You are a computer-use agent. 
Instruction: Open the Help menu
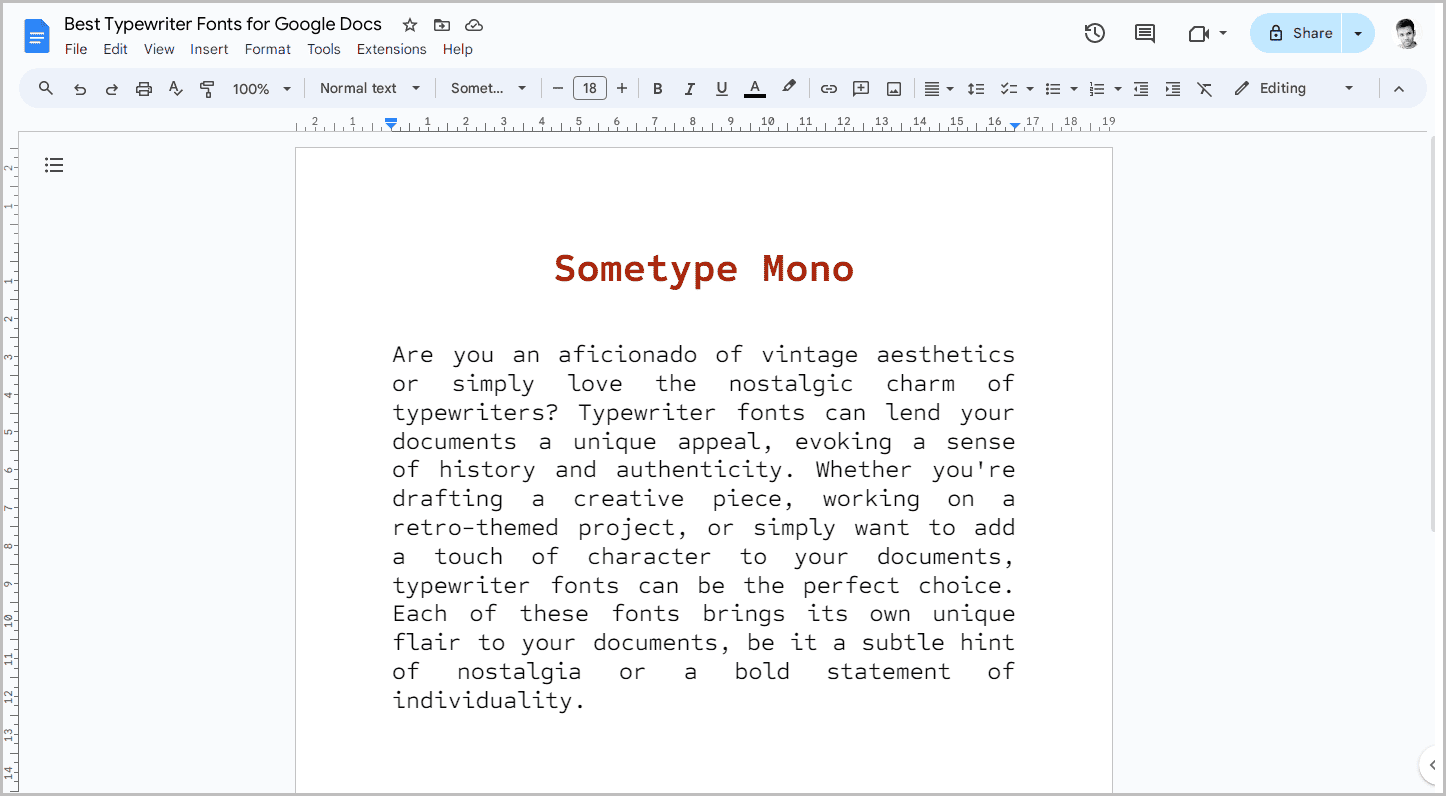458,49
